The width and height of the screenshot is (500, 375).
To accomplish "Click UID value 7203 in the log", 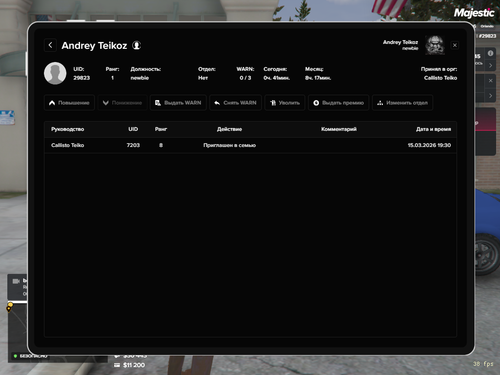I will [133, 145].
